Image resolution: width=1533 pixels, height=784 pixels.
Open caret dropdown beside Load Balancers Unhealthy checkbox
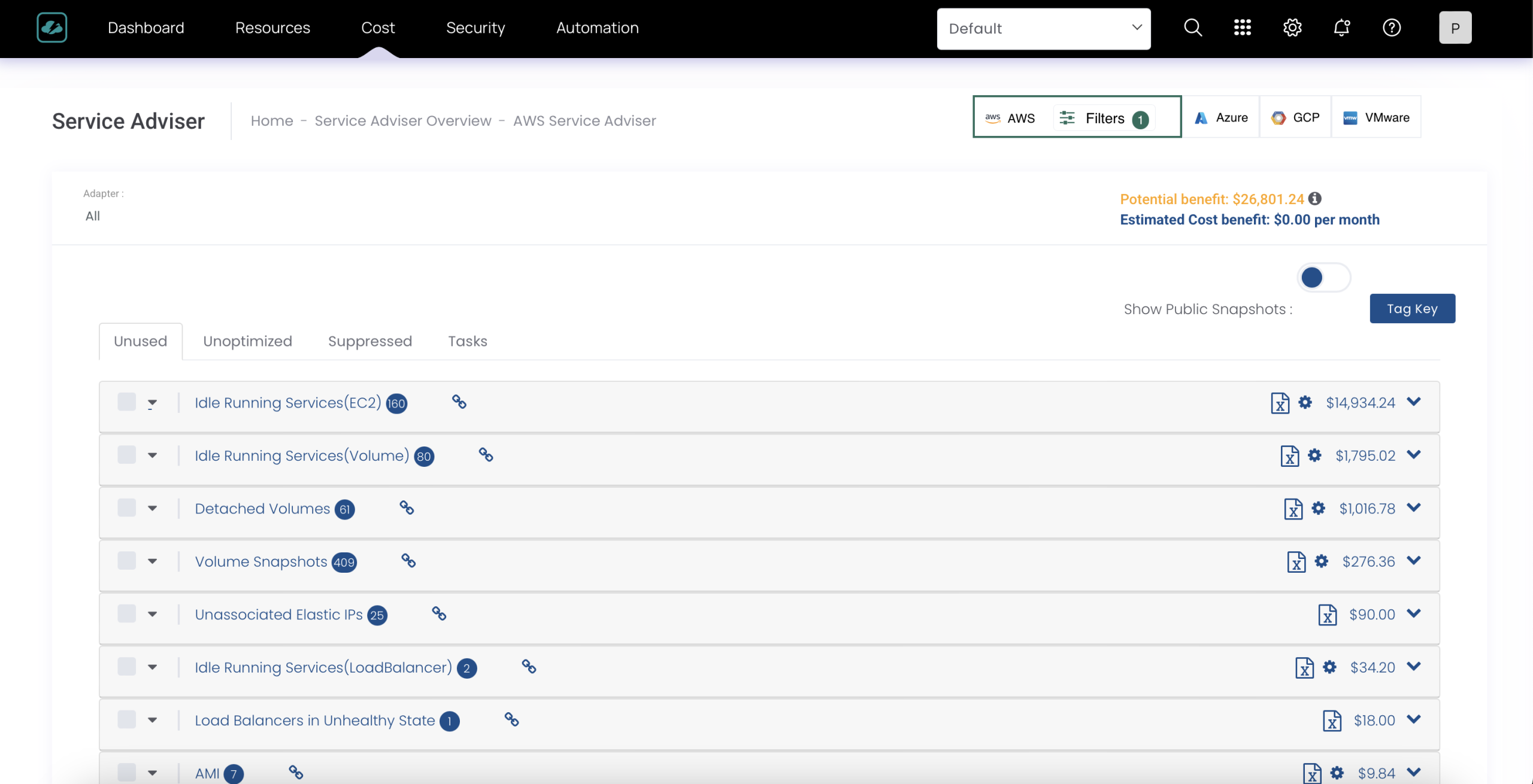tap(152, 720)
